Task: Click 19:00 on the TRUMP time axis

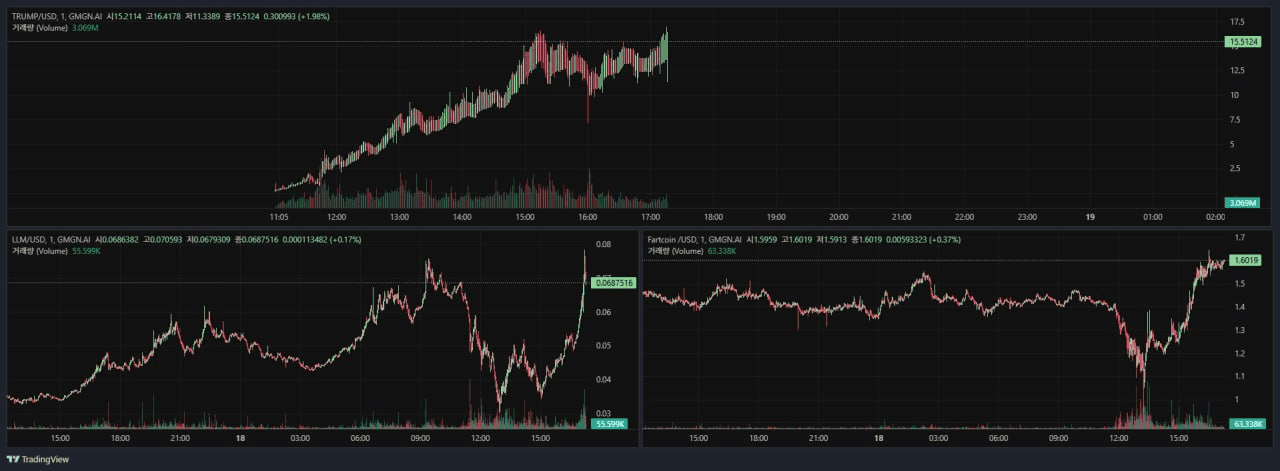Action: [x=776, y=216]
